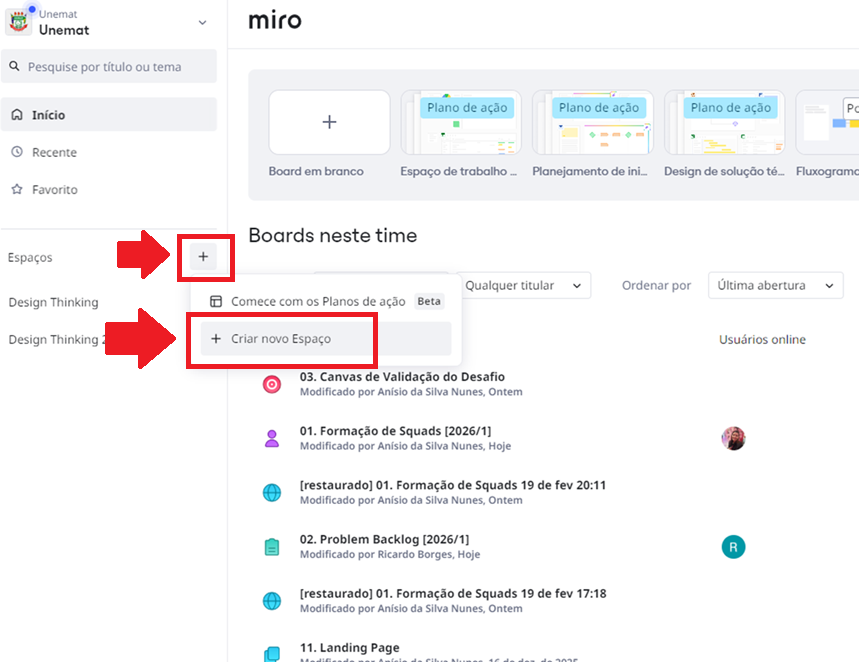Click the star icon beside Favorito
The height and width of the screenshot is (662, 859).
click(17, 189)
